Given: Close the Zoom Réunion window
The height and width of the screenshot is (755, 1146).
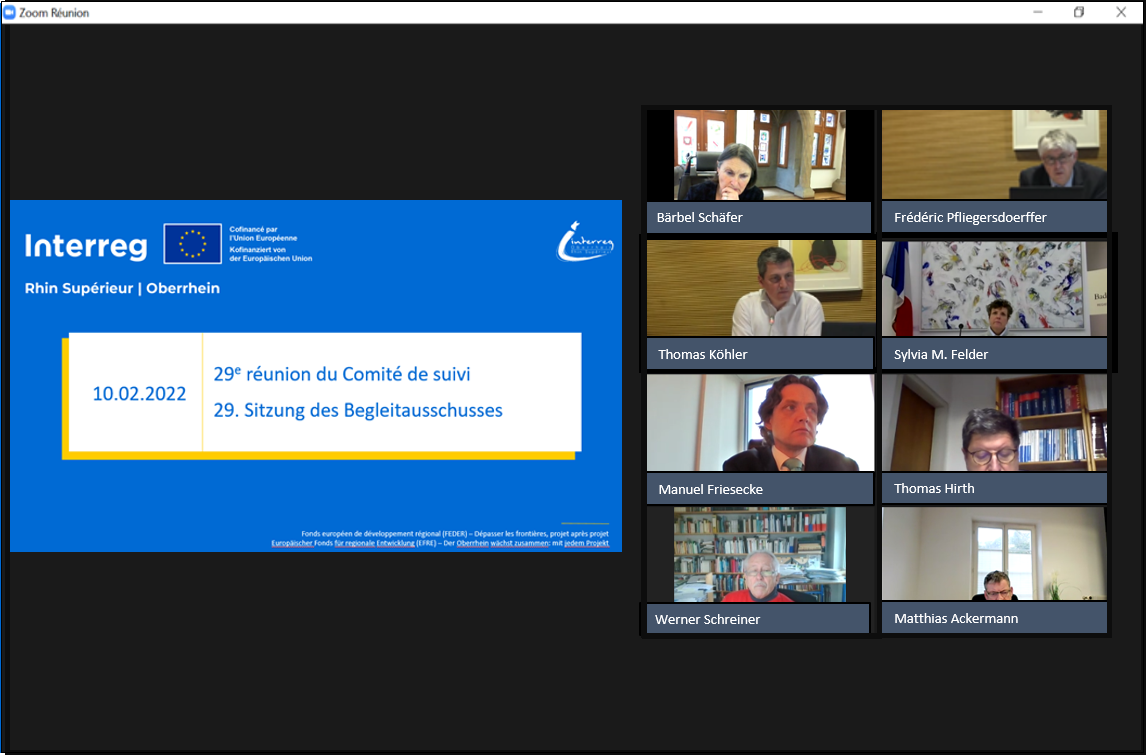Looking at the screenshot, I should [x=1121, y=12].
